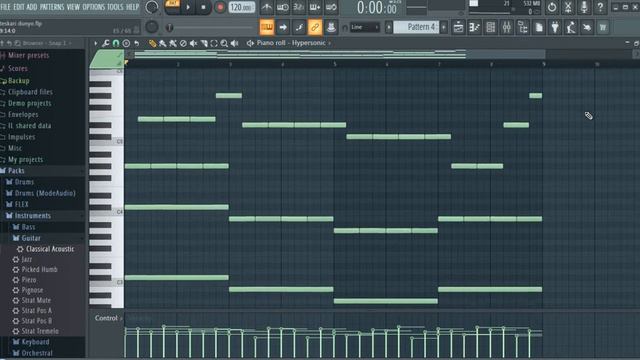This screenshot has height=360, width=640.
Task: Open piano roll wrench Tools icon
Action: click(x=106, y=43)
